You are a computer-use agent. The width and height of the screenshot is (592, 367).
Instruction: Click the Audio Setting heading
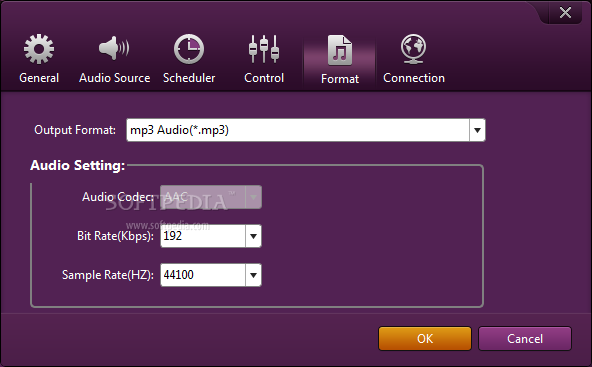click(x=77, y=165)
